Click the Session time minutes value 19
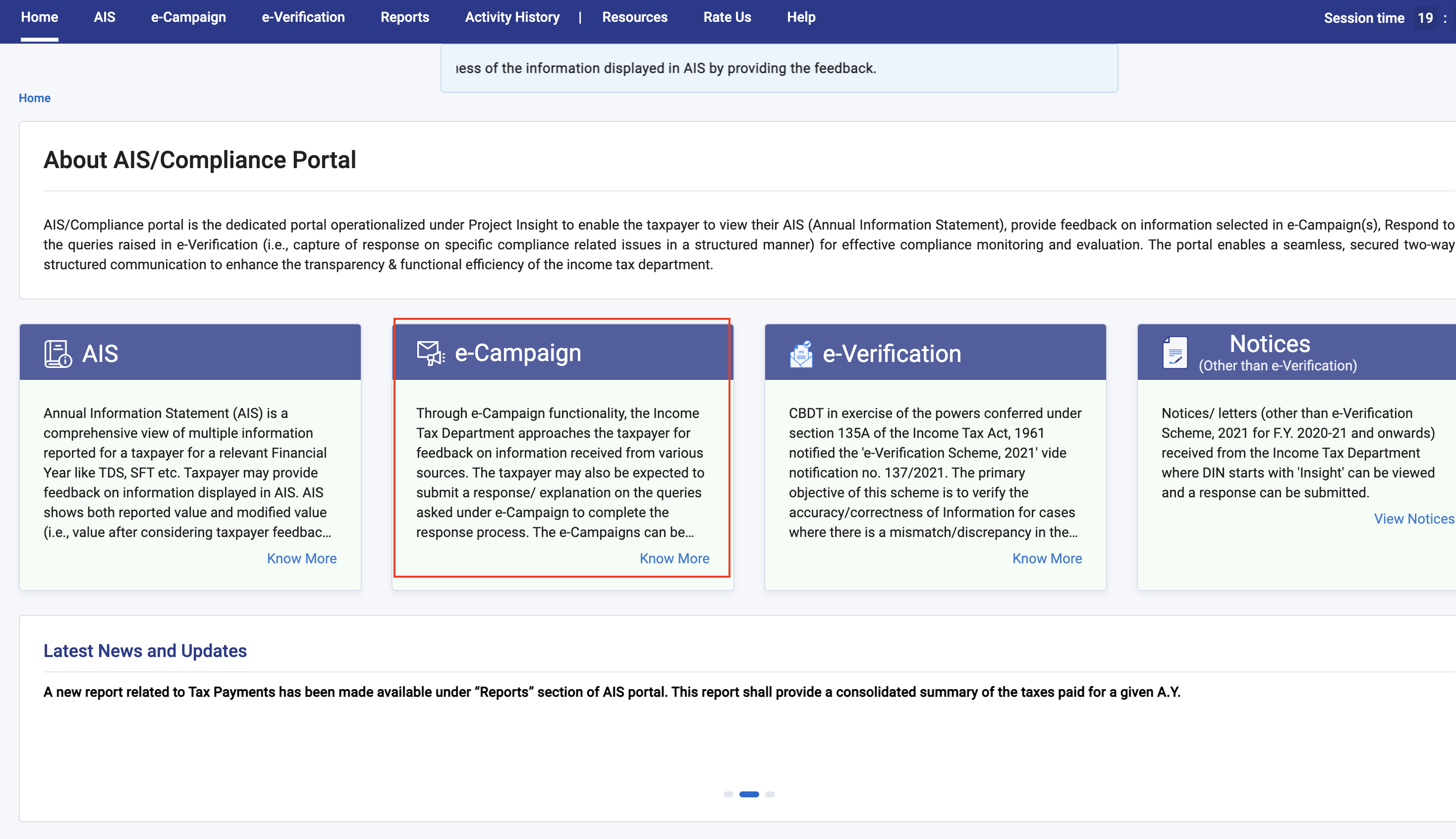The image size is (1456, 839). [1425, 18]
